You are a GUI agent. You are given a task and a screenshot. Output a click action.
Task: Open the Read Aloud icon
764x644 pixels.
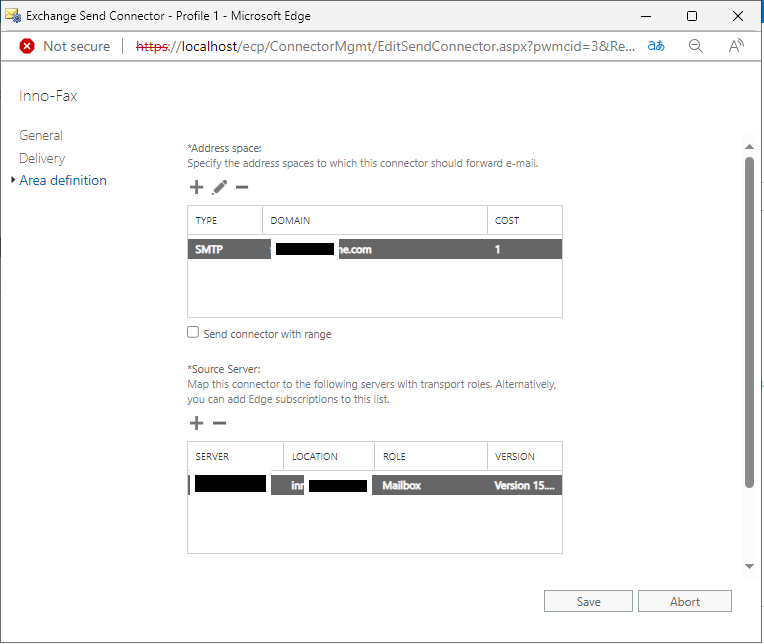click(x=736, y=46)
